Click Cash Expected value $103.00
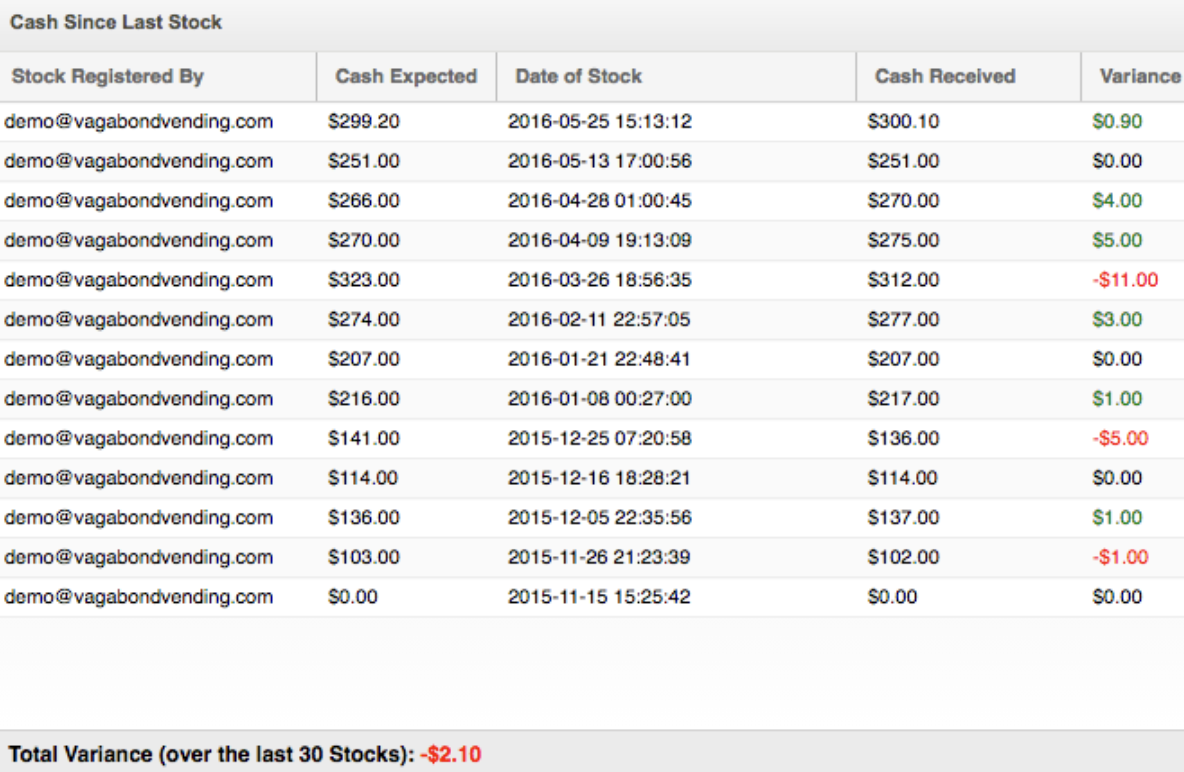Screen dimensions: 1184x772 pyautogui.click(x=363, y=557)
